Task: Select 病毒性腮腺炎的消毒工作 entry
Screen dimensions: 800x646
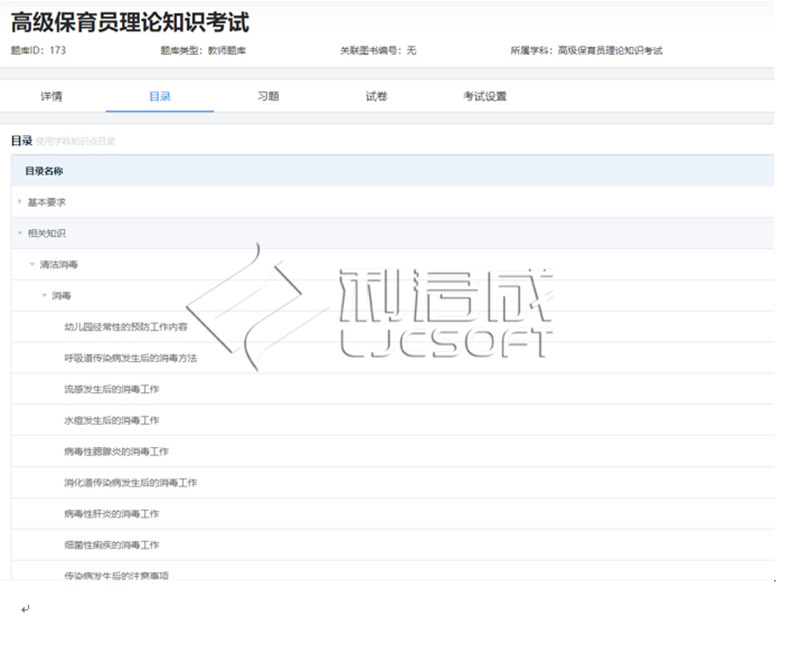Action: click(116, 452)
